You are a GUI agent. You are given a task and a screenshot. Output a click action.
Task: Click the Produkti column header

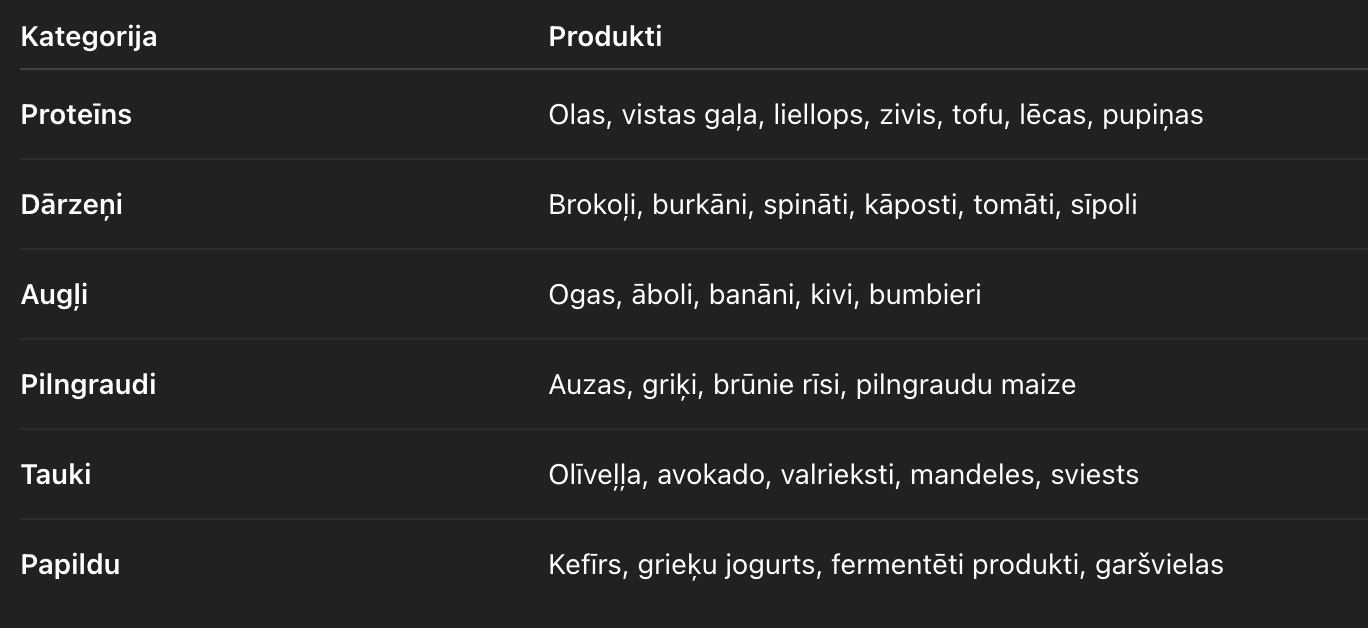point(605,37)
